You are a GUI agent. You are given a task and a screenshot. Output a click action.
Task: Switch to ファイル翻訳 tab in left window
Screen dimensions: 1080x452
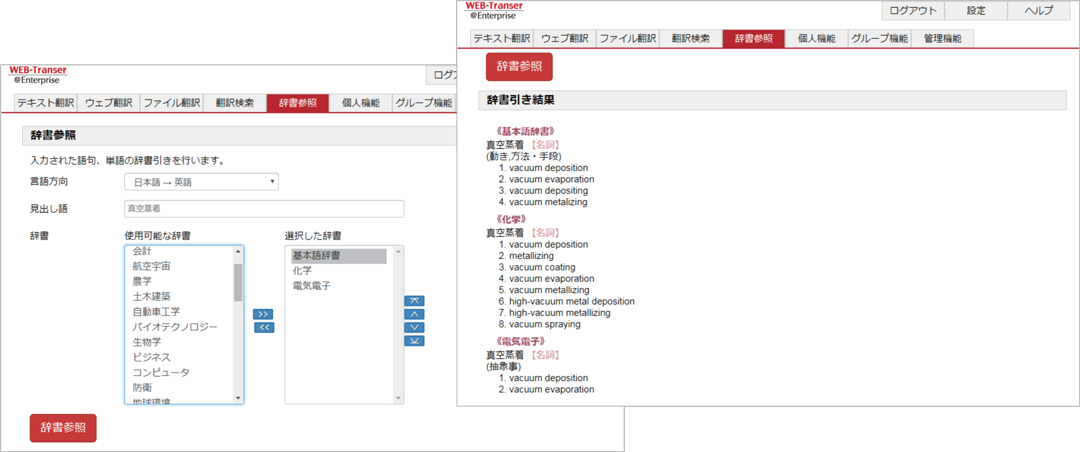point(172,103)
